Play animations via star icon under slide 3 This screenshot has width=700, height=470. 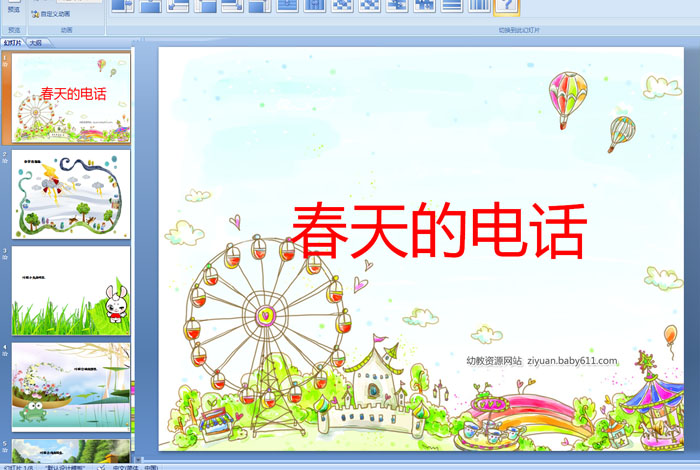point(5,258)
